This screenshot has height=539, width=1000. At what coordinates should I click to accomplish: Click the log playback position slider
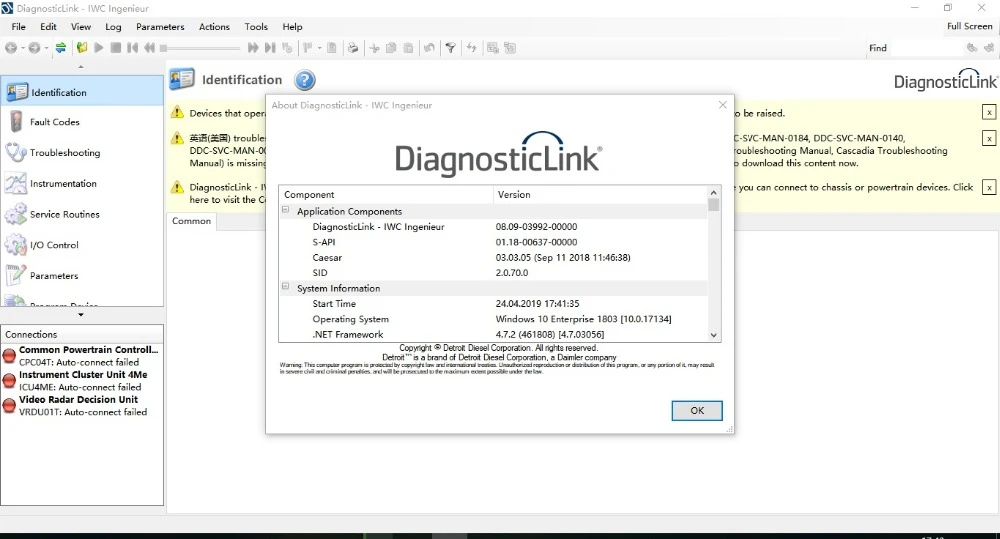coord(200,48)
